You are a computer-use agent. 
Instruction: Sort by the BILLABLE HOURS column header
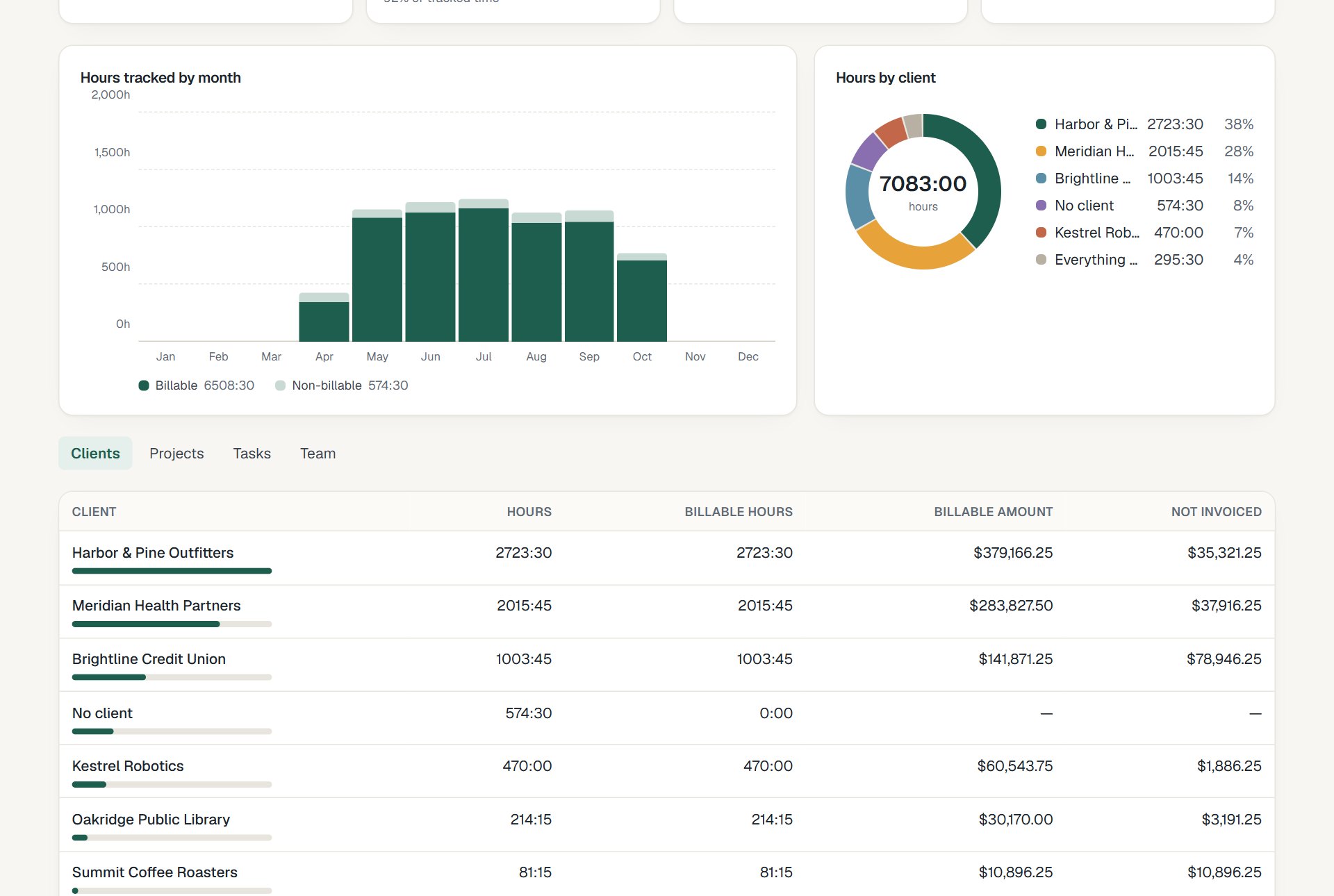(739, 512)
